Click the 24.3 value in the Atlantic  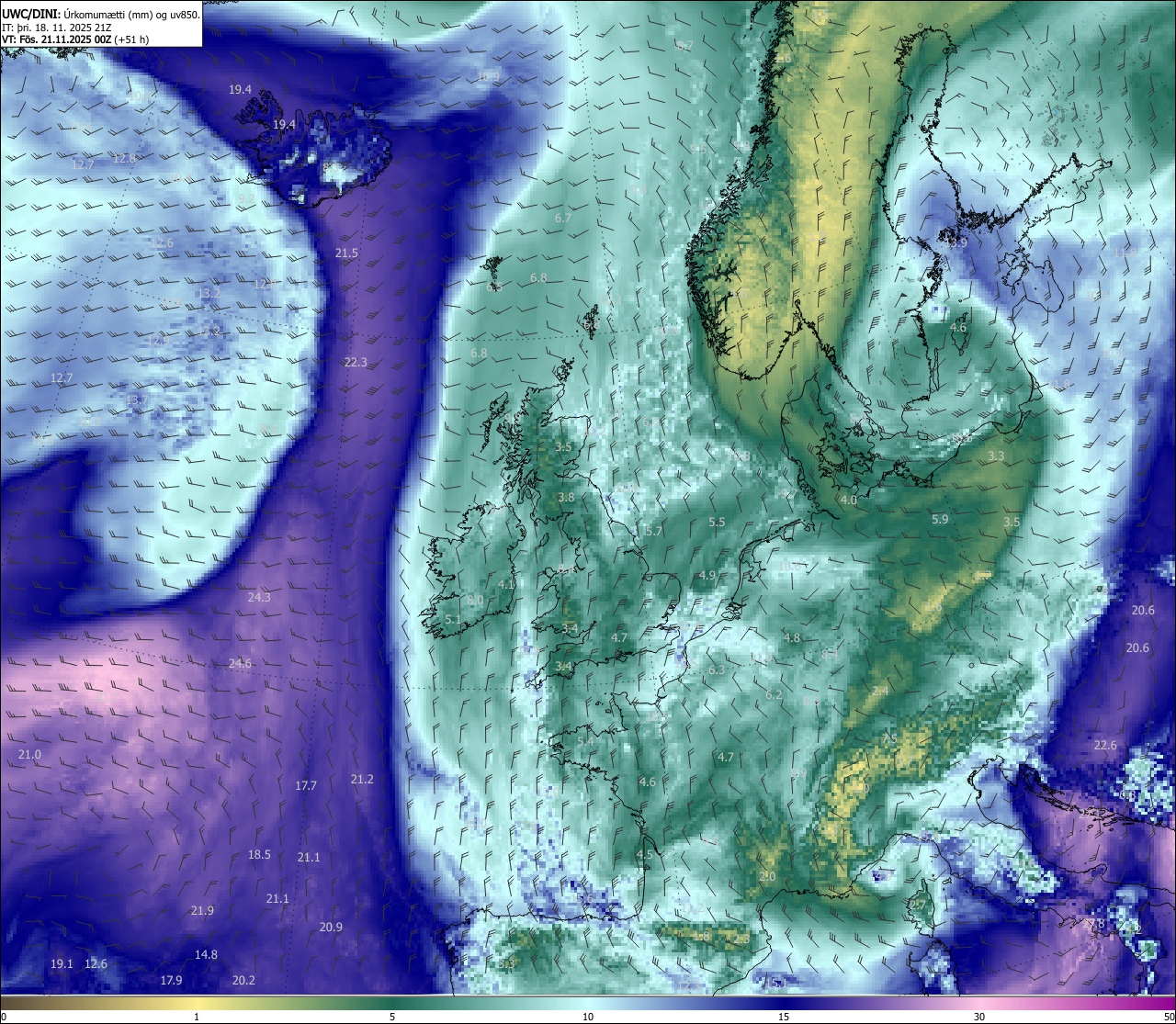259,598
